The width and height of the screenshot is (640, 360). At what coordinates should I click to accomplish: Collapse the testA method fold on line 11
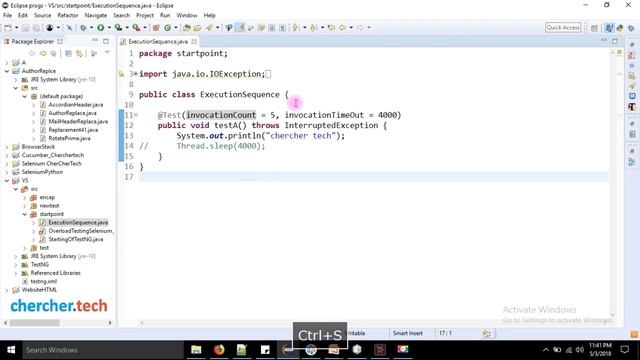coord(136,115)
